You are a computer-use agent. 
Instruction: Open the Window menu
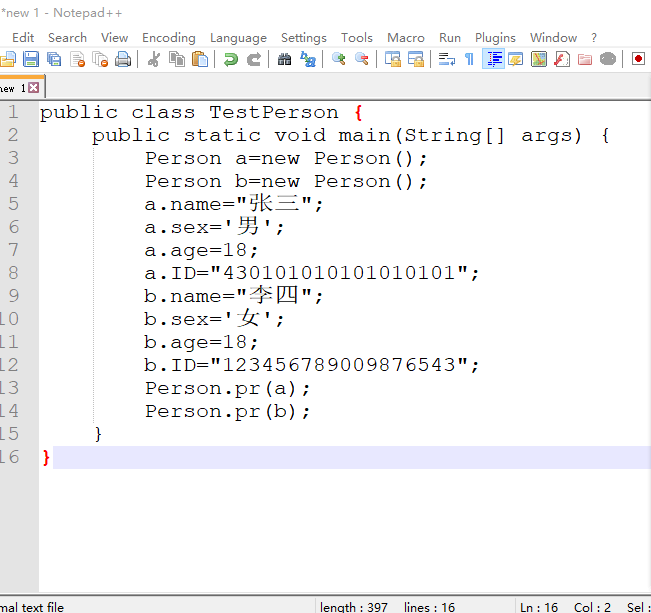553,38
